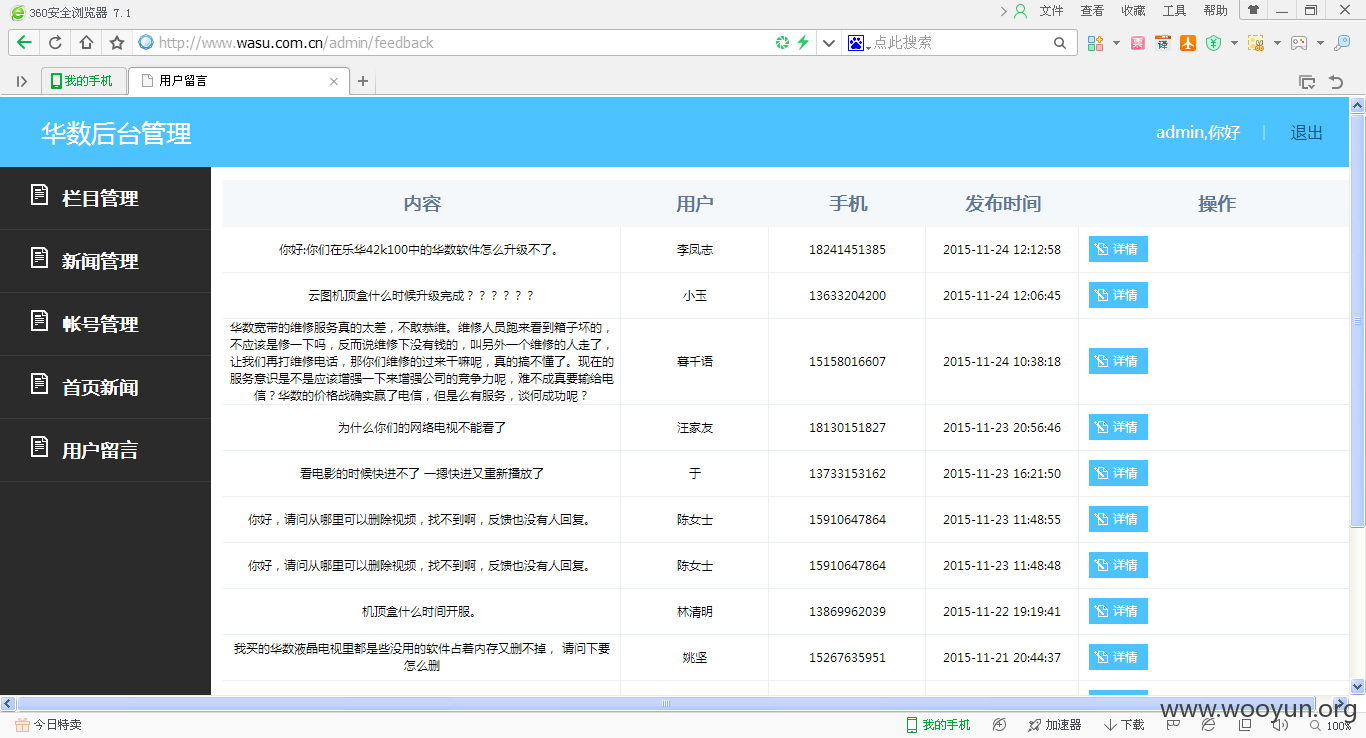Viewport: 1366px width, 738px height.
Task: Open 详情 for 李凤志's message
Action: (x=1118, y=249)
